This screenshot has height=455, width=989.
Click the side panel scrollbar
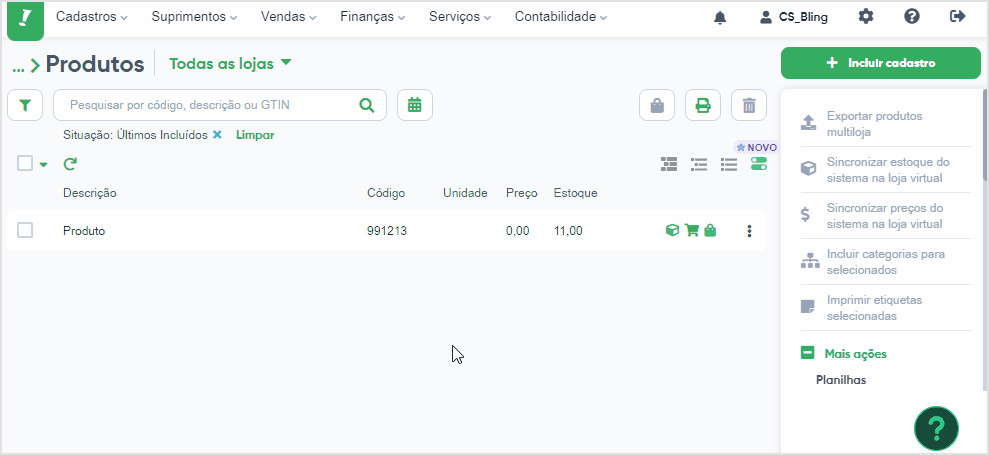tap(985, 136)
